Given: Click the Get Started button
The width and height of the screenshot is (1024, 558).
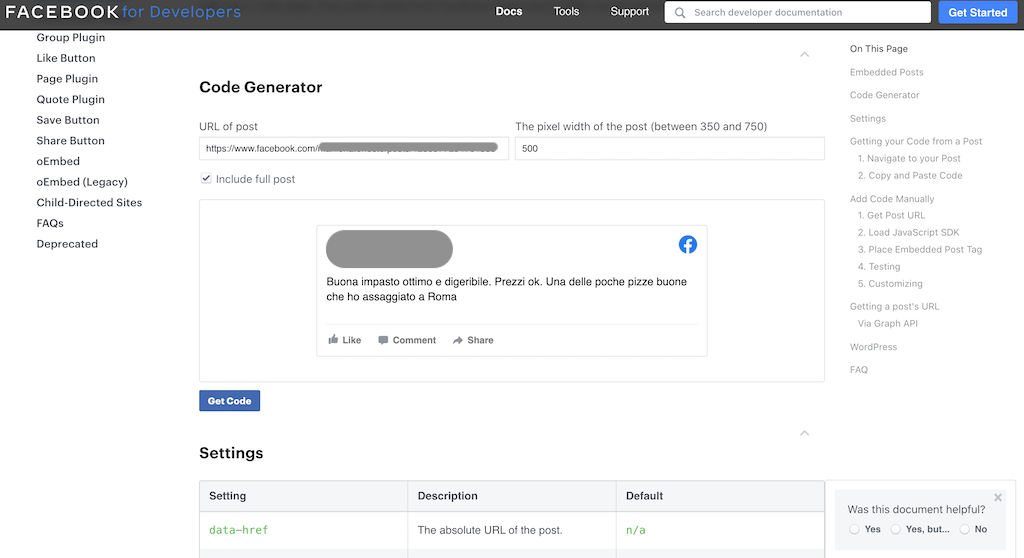Looking at the screenshot, I should [x=978, y=12].
